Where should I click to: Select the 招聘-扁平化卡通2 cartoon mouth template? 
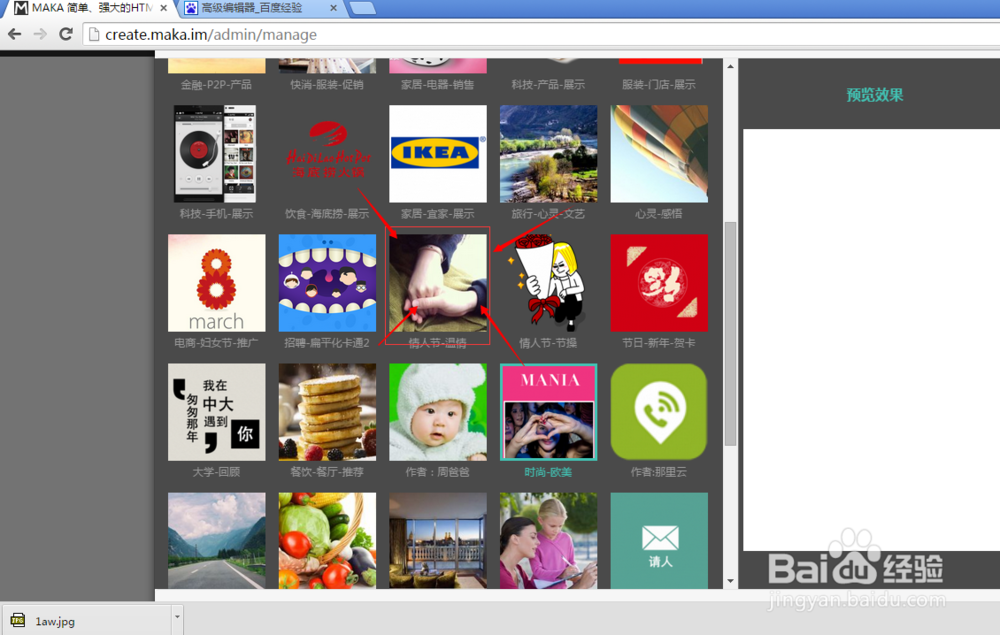327,283
